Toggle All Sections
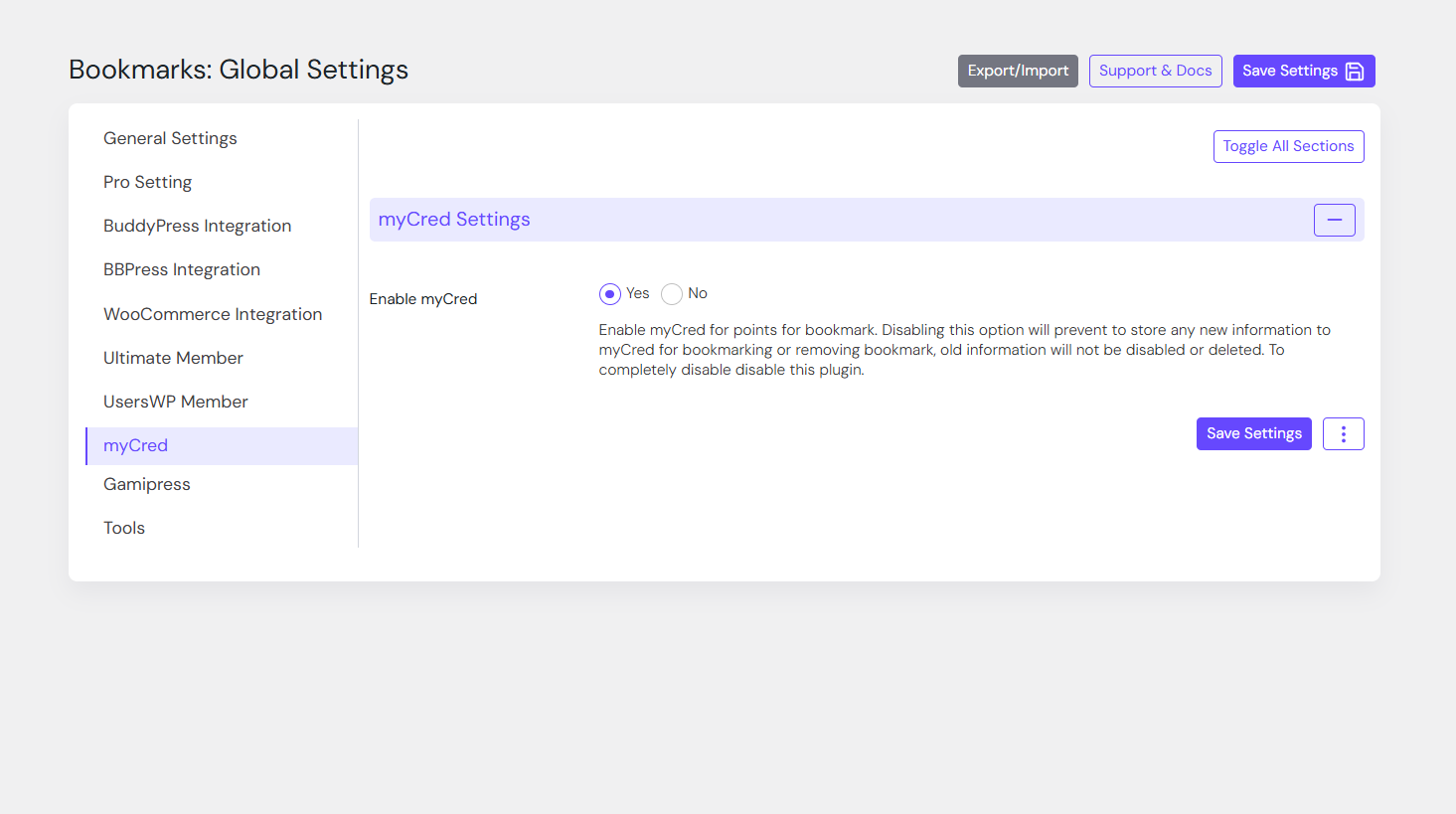This screenshot has width=1456, height=814. click(x=1288, y=146)
